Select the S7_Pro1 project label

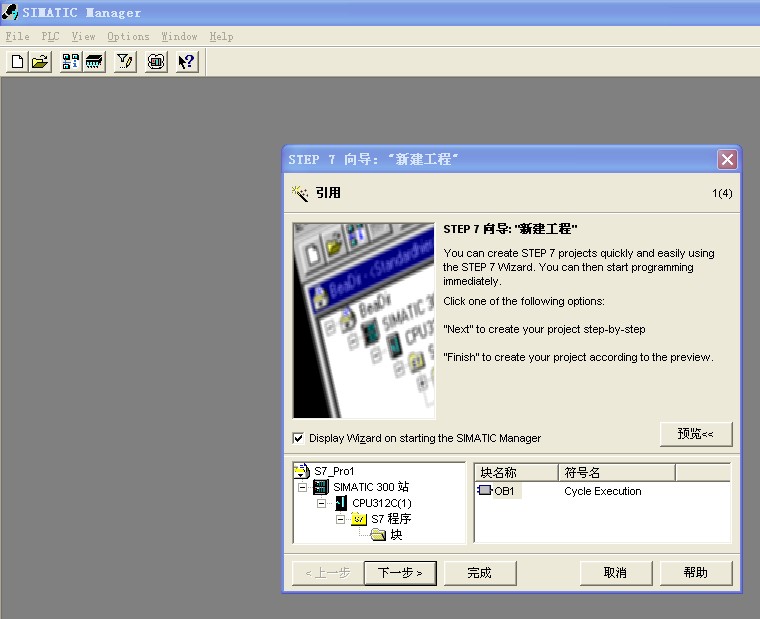pos(334,471)
